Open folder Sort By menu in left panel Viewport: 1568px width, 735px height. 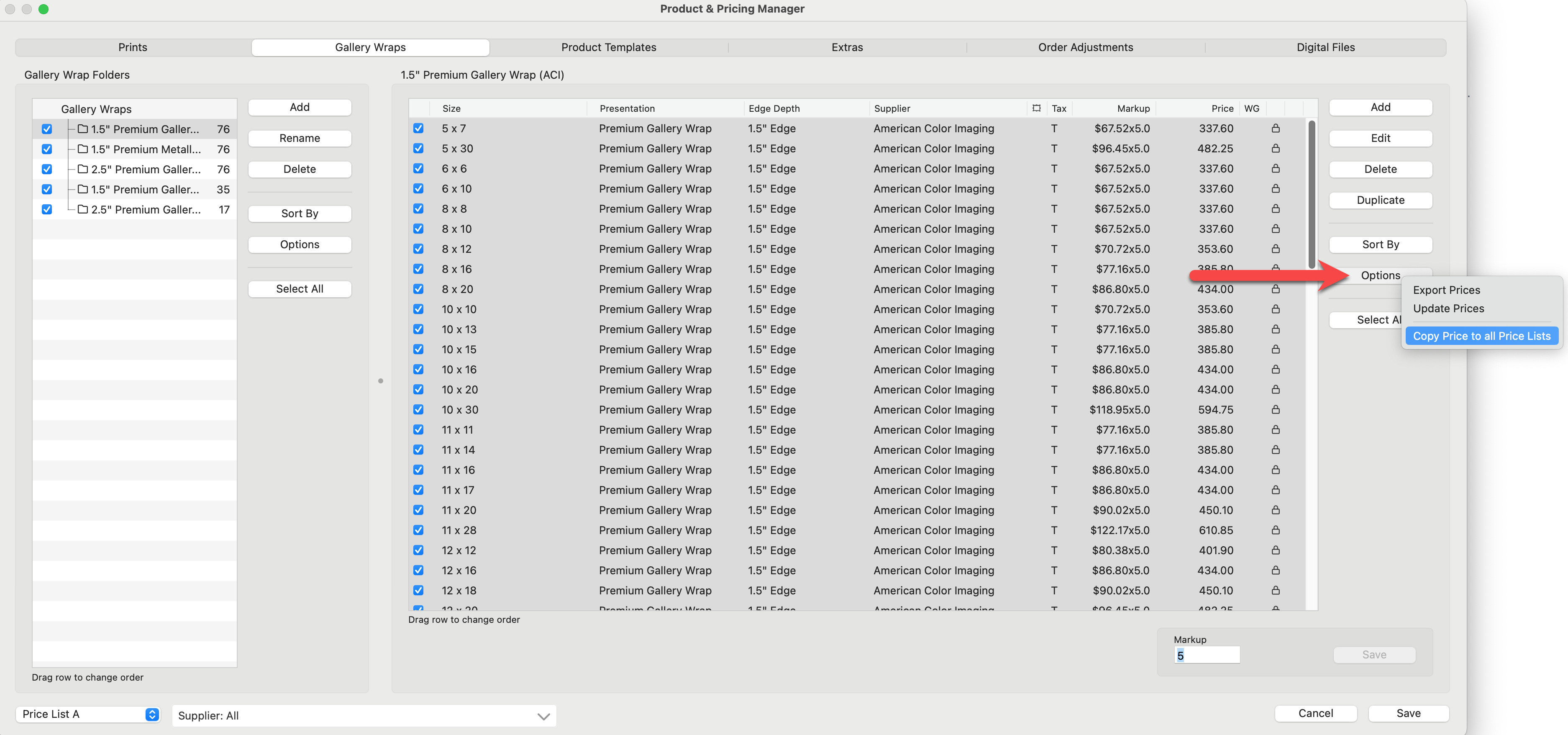[300, 214]
